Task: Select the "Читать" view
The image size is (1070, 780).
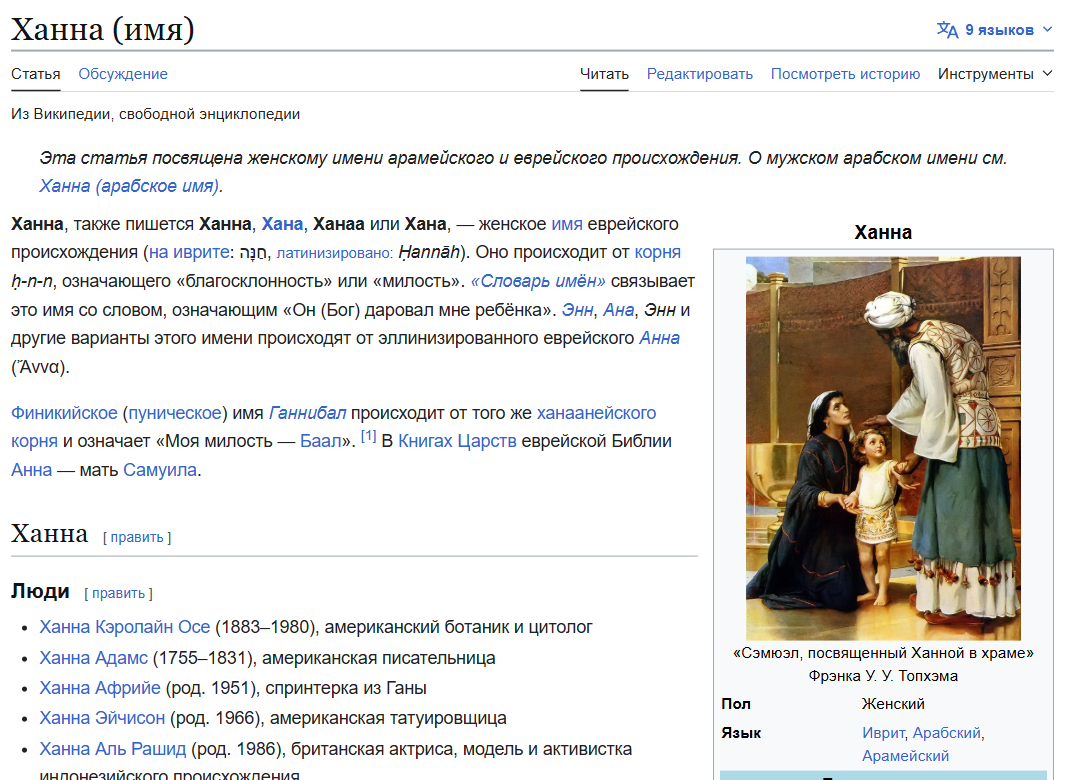Action: tap(604, 73)
